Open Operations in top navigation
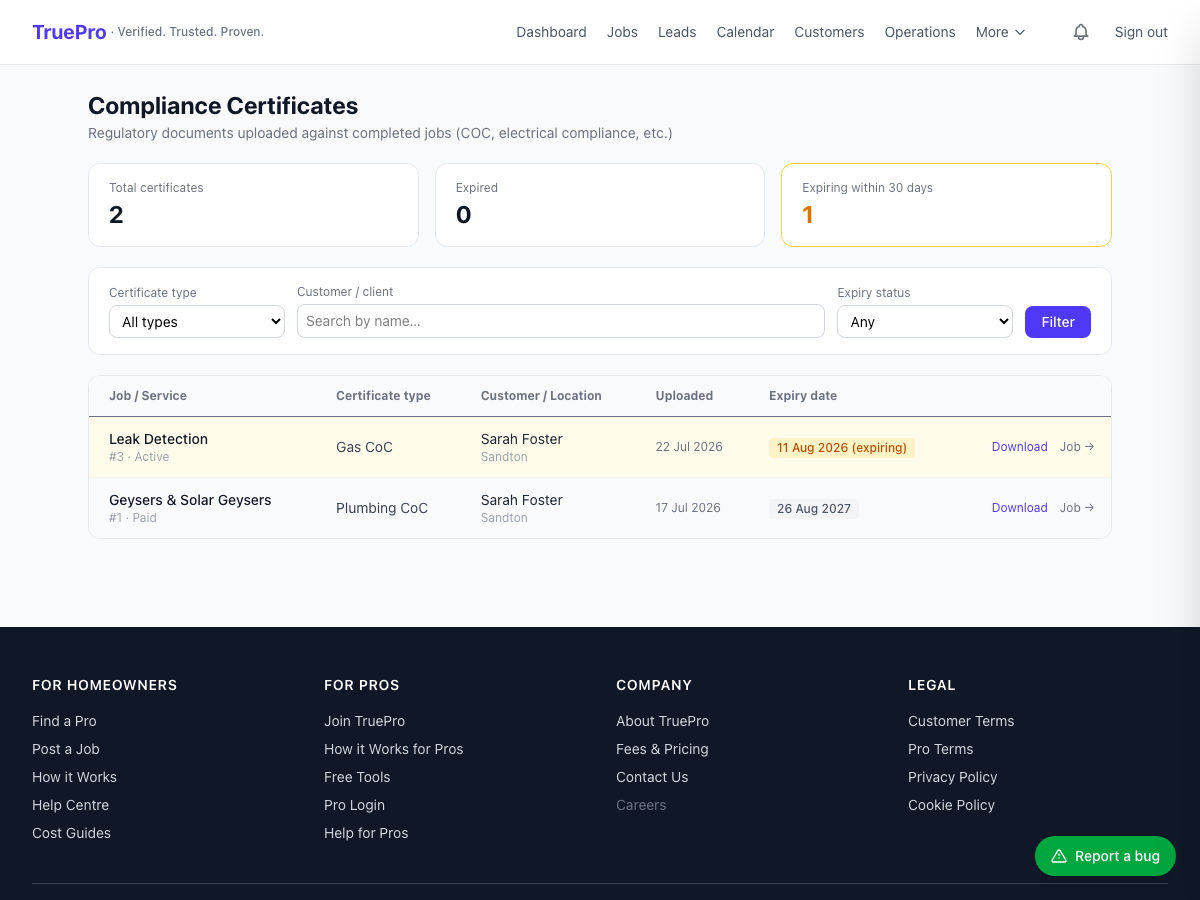 [920, 32]
